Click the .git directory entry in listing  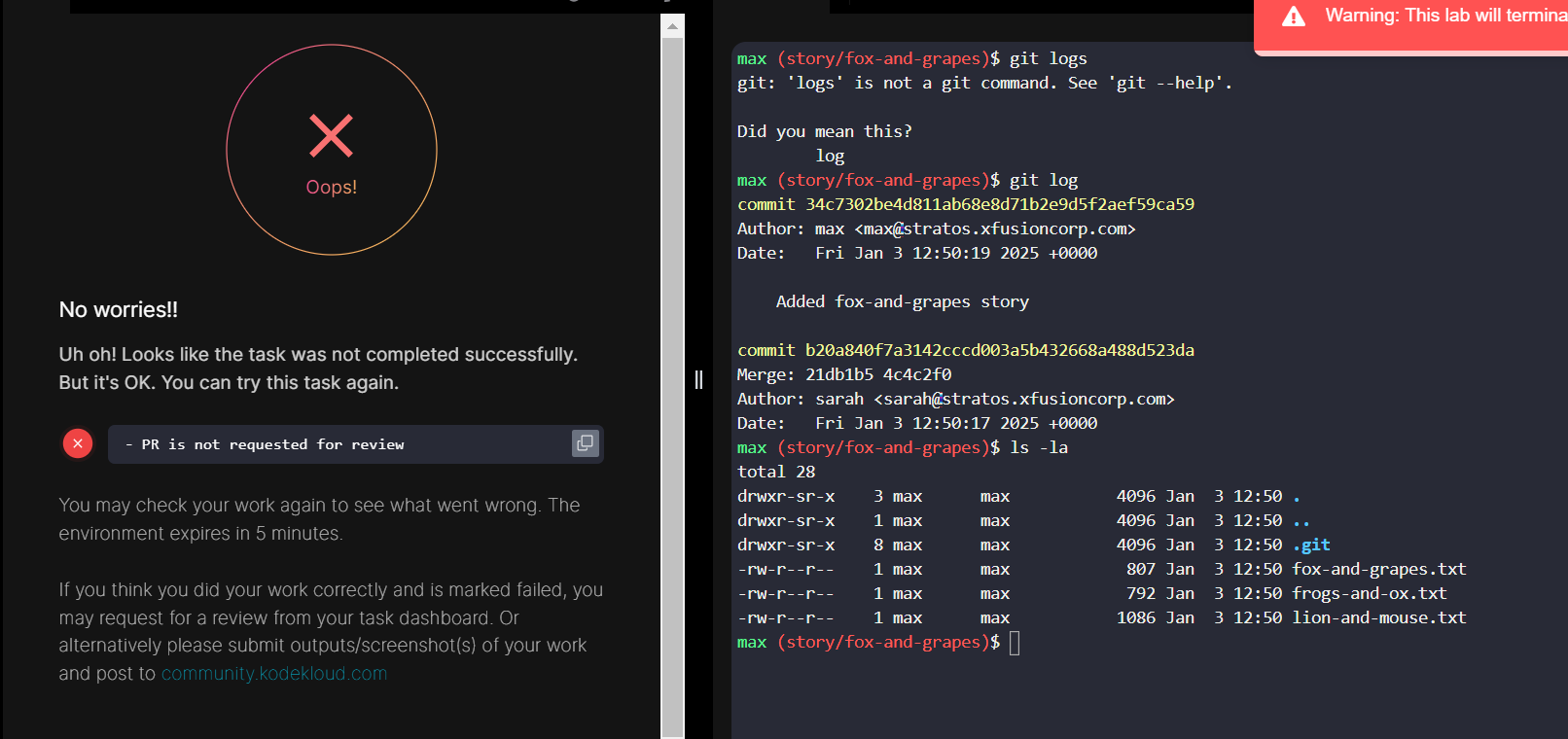[1311, 545]
